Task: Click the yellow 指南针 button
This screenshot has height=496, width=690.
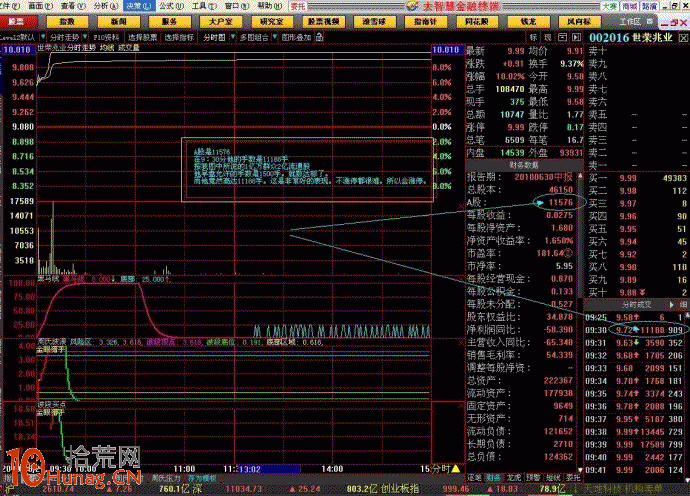Action: click(425, 21)
